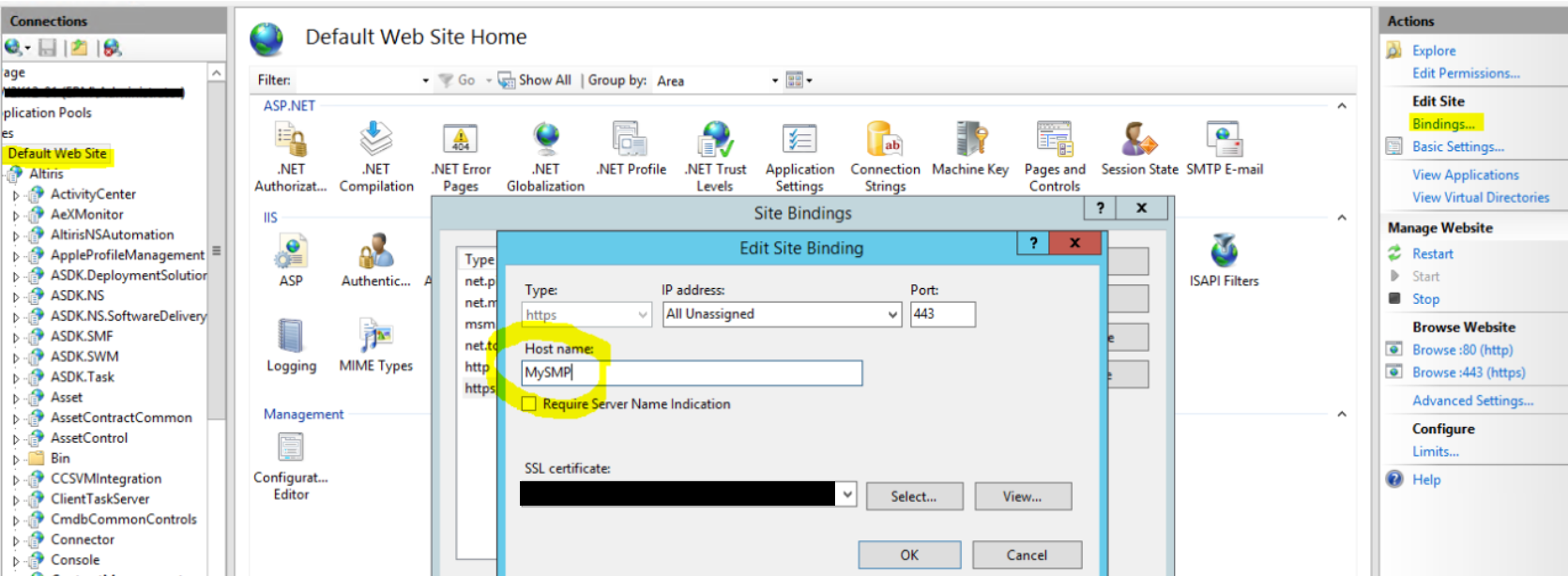Click View Applications link
Screen dimensions: 1568x576
click(1465, 174)
